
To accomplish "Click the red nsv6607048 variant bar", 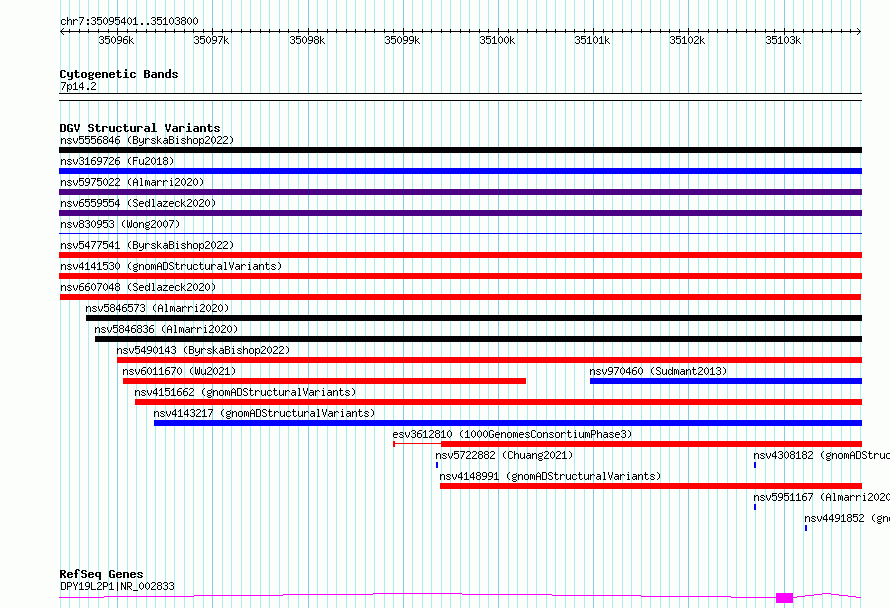I will coord(460,297).
